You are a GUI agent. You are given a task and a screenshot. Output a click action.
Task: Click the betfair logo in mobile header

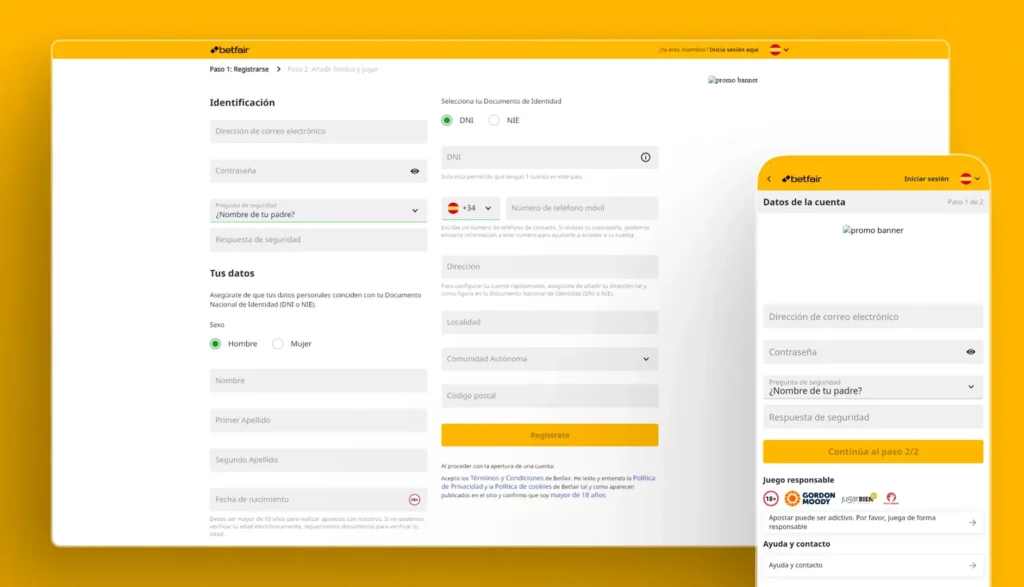pos(801,179)
